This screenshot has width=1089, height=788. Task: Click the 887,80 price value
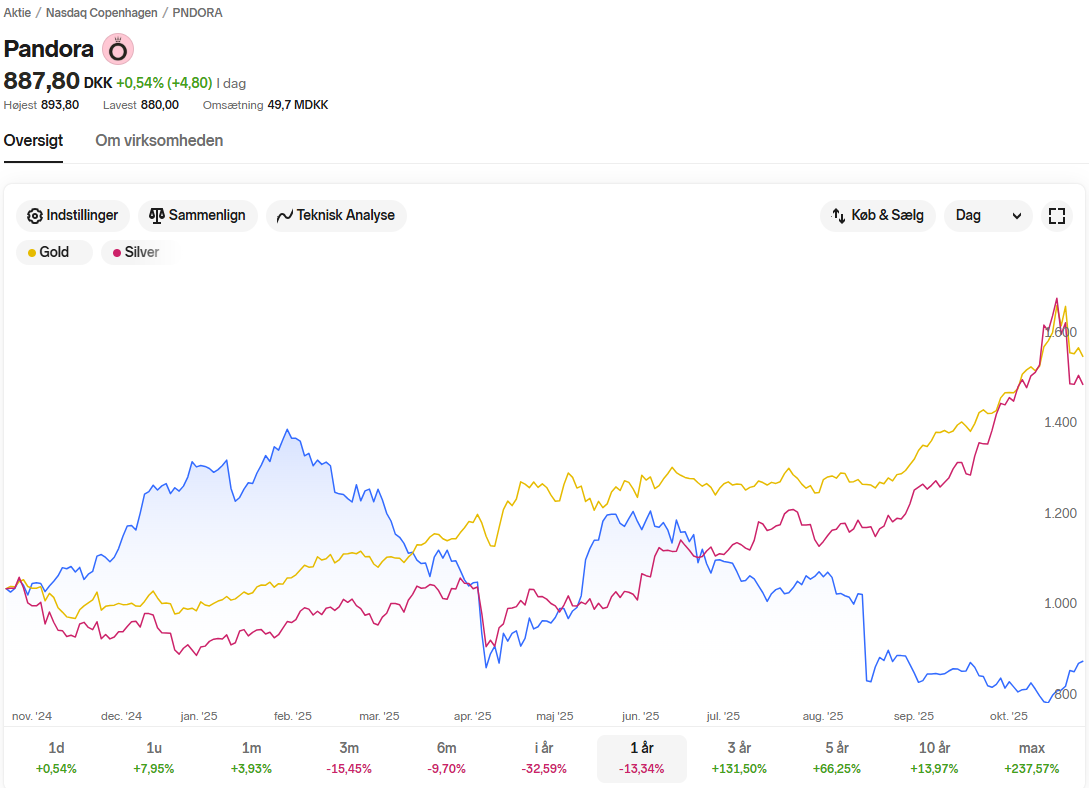(42, 81)
